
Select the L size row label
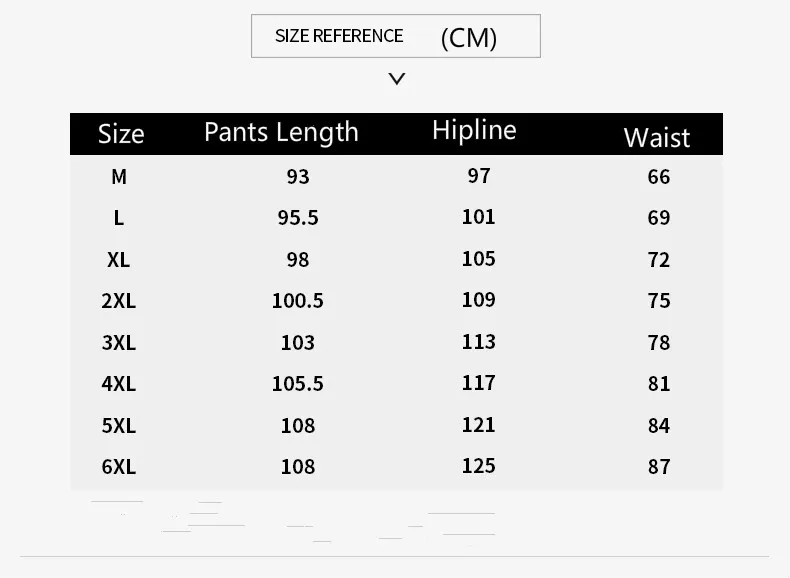coord(119,218)
